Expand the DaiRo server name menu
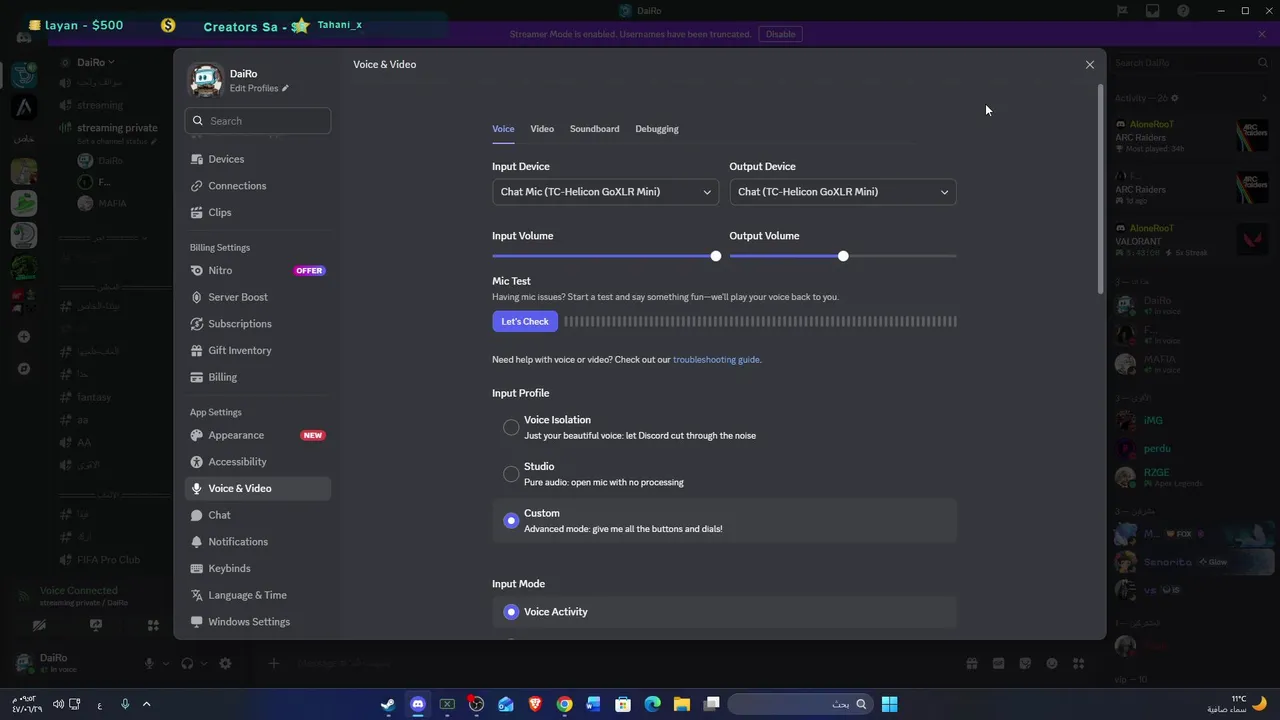The width and height of the screenshot is (1280, 720). 97,63
